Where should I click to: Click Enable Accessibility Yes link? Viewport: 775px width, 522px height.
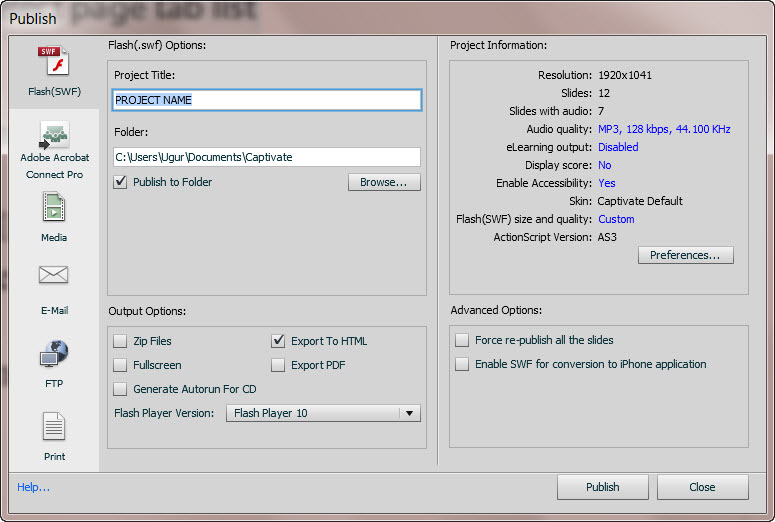click(606, 183)
